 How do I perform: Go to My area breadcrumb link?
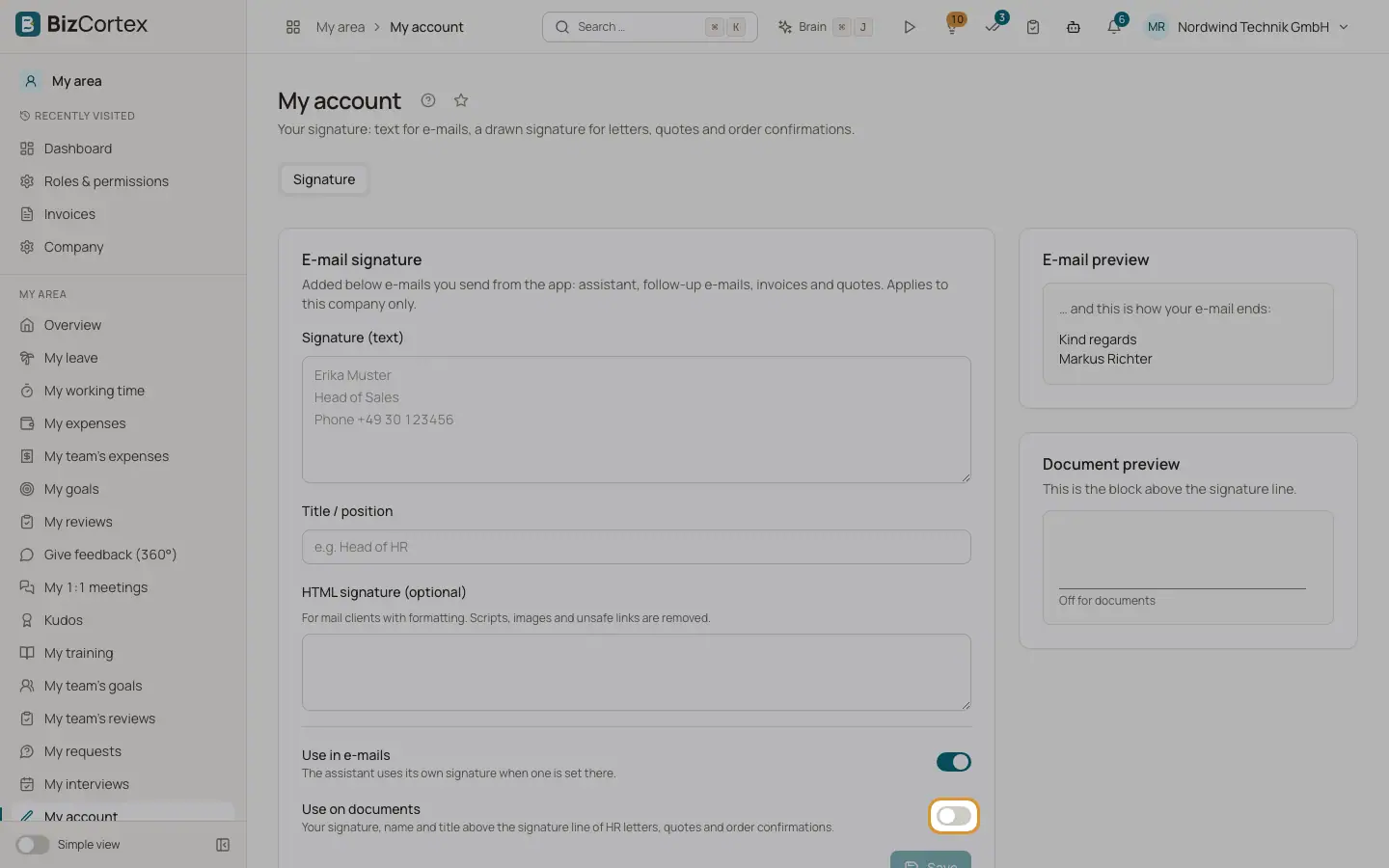340,27
